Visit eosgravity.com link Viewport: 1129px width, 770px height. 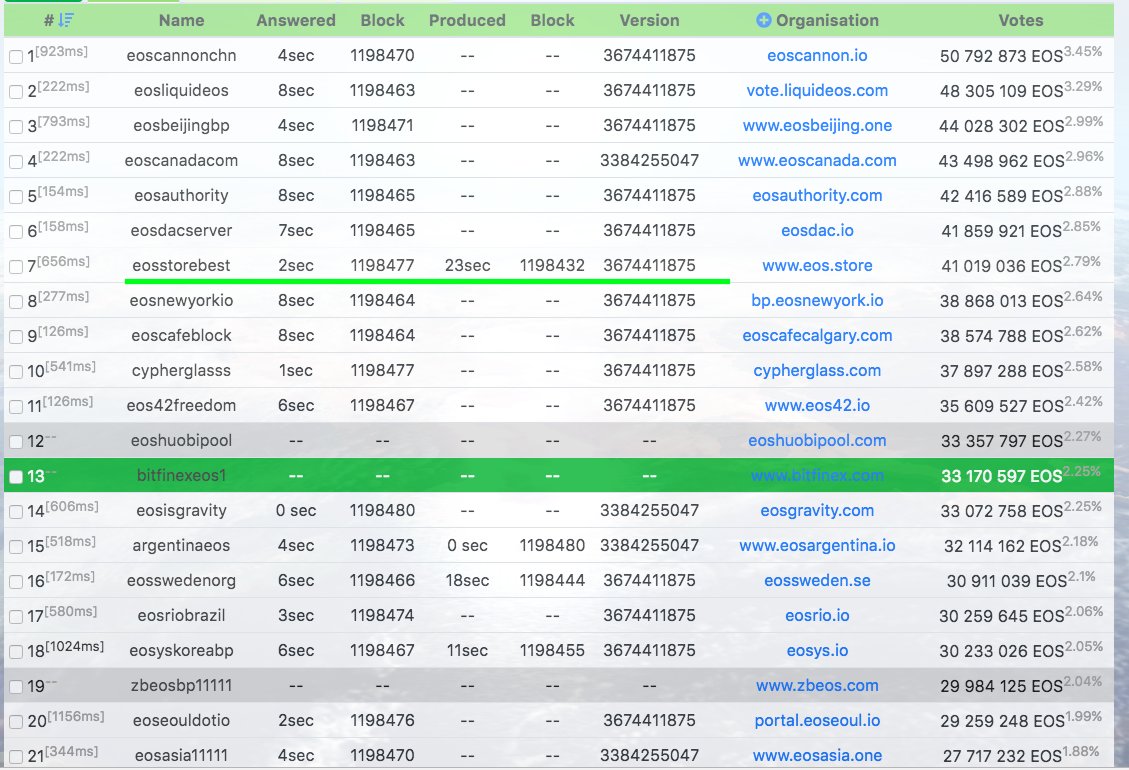point(817,511)
